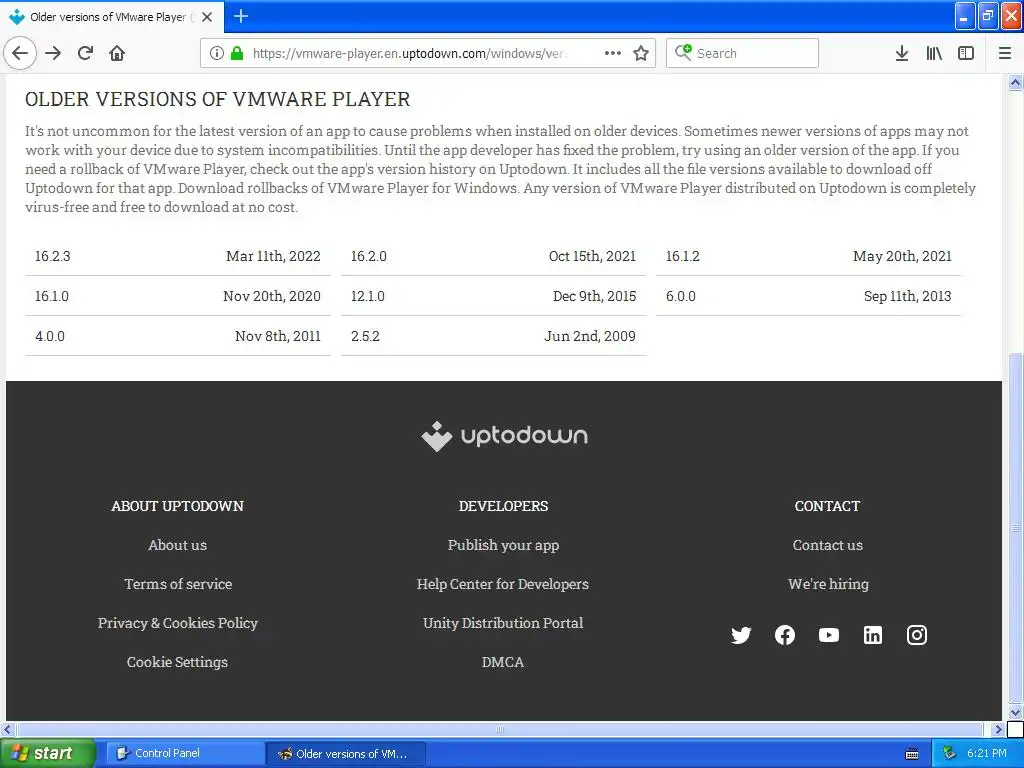Open the About us link
The image size is (1024, 768).
tap(178, 545)
